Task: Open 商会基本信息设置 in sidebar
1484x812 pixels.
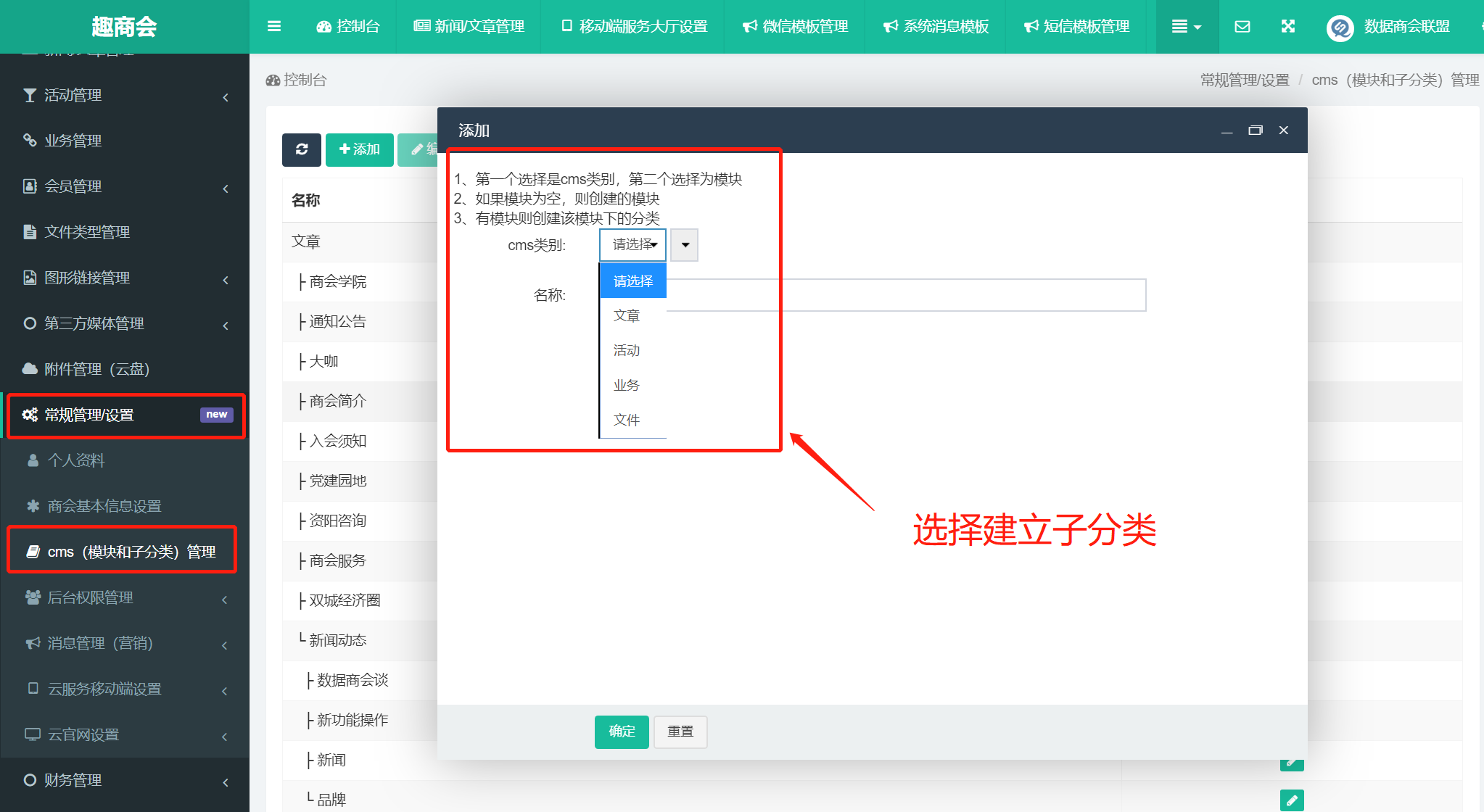Action: point(104,506)
